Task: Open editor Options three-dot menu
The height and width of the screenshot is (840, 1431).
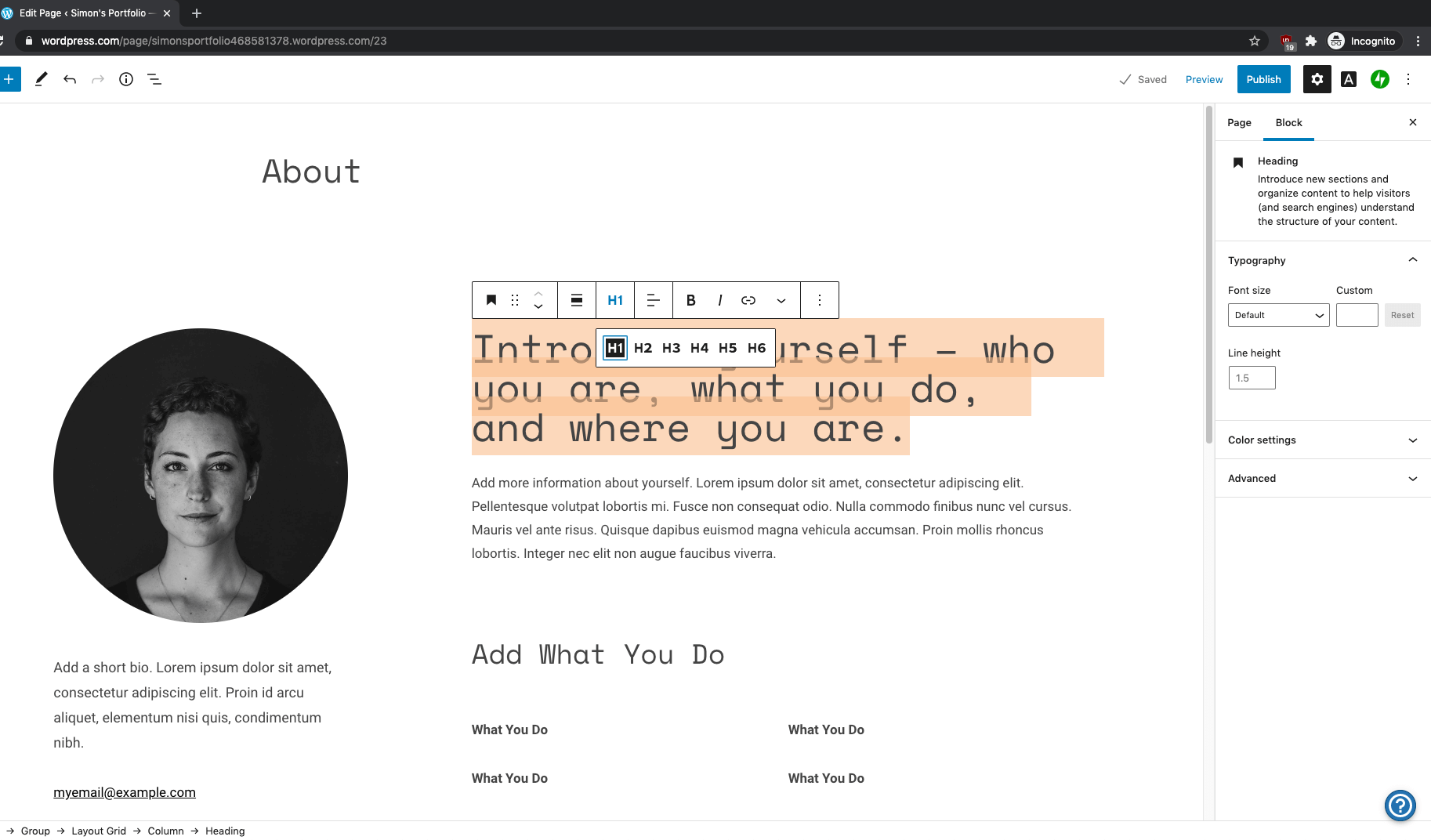Action: click(1408, 79)
